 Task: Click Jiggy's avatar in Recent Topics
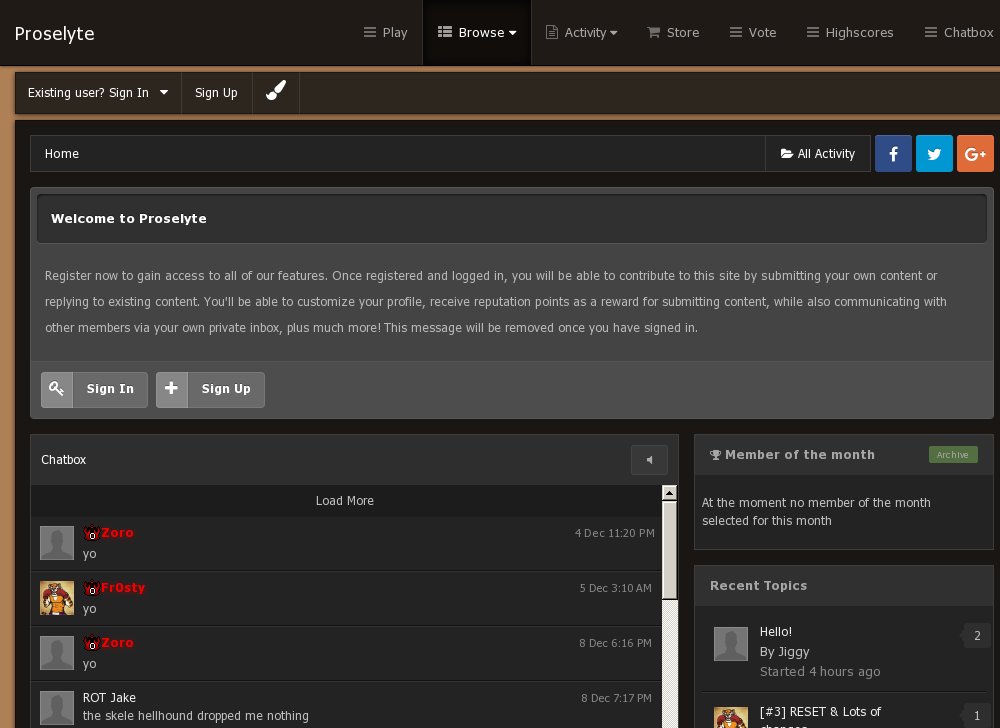pos(731,644)
